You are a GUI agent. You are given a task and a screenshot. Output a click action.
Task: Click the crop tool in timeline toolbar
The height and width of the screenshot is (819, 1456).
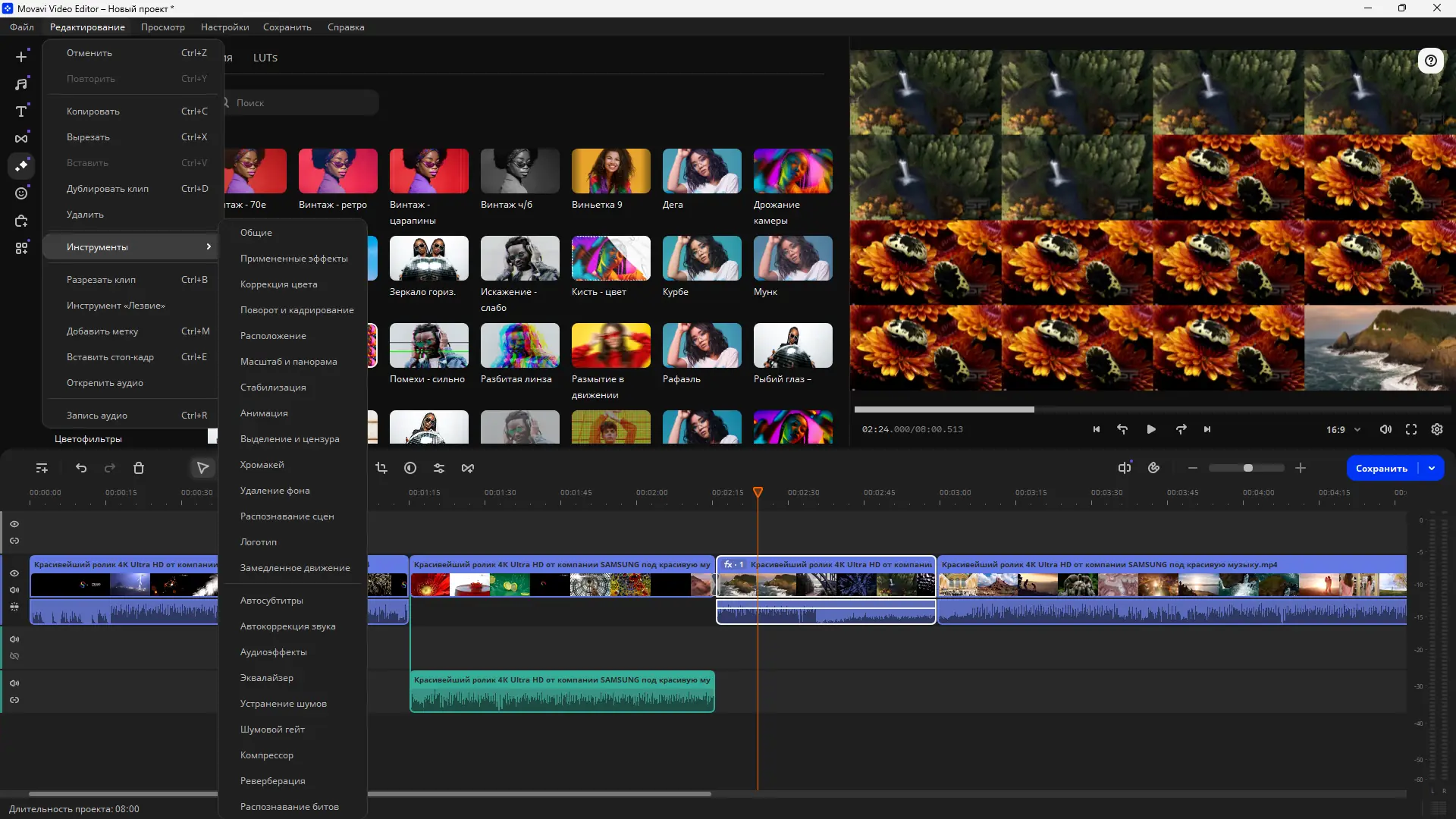click(x=381, y=469)
